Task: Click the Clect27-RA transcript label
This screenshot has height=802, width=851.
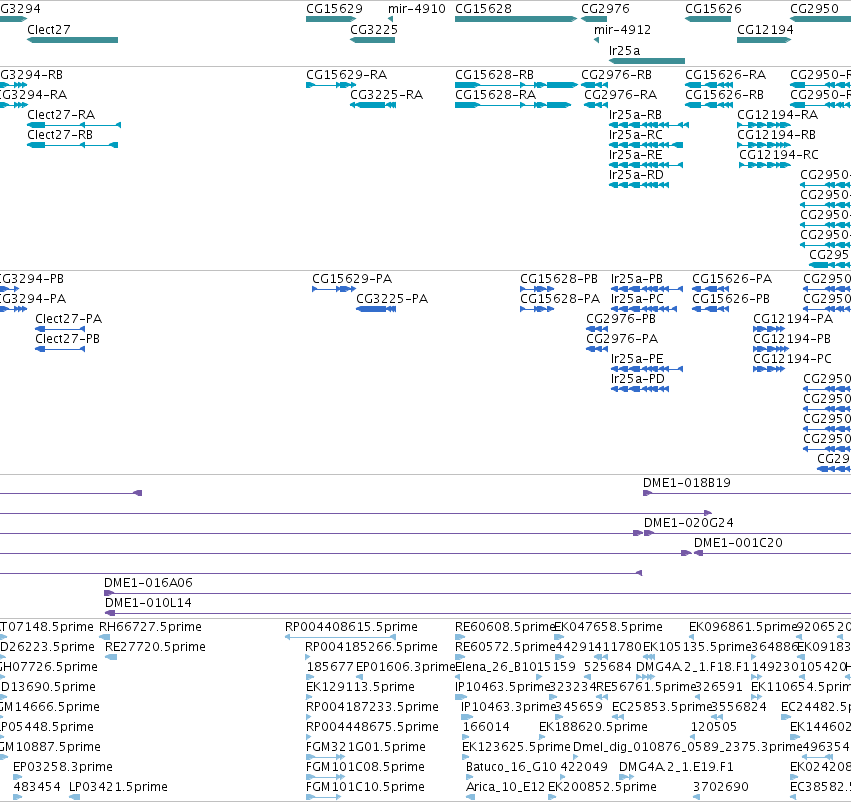Action: pos(61,115)
